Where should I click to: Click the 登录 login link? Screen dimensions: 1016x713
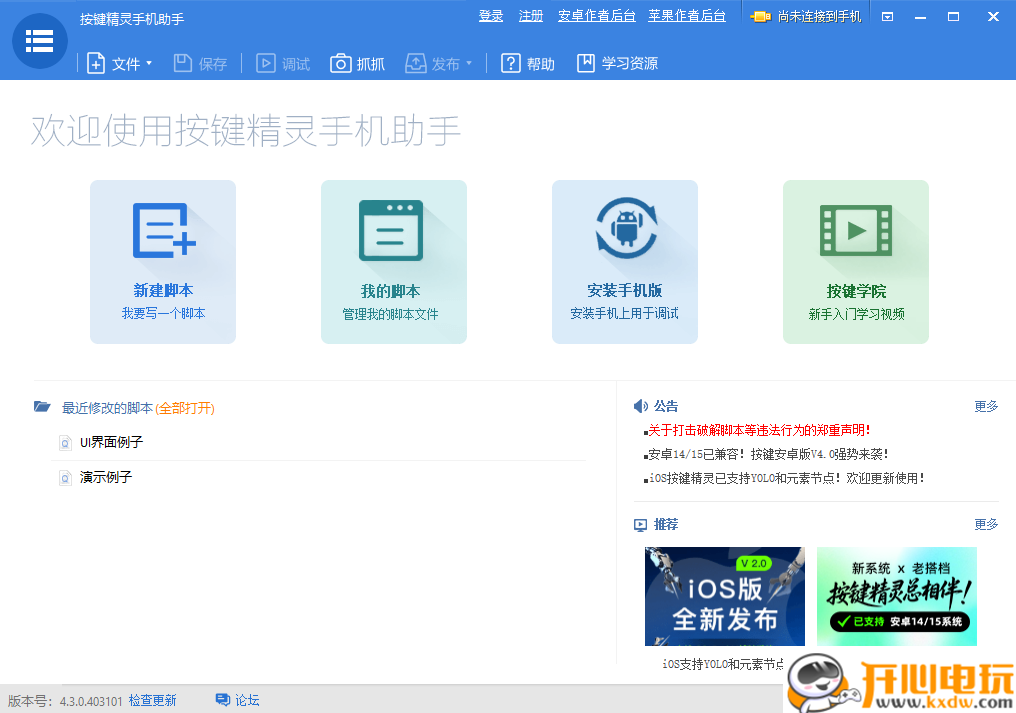(x=491, y=16)
